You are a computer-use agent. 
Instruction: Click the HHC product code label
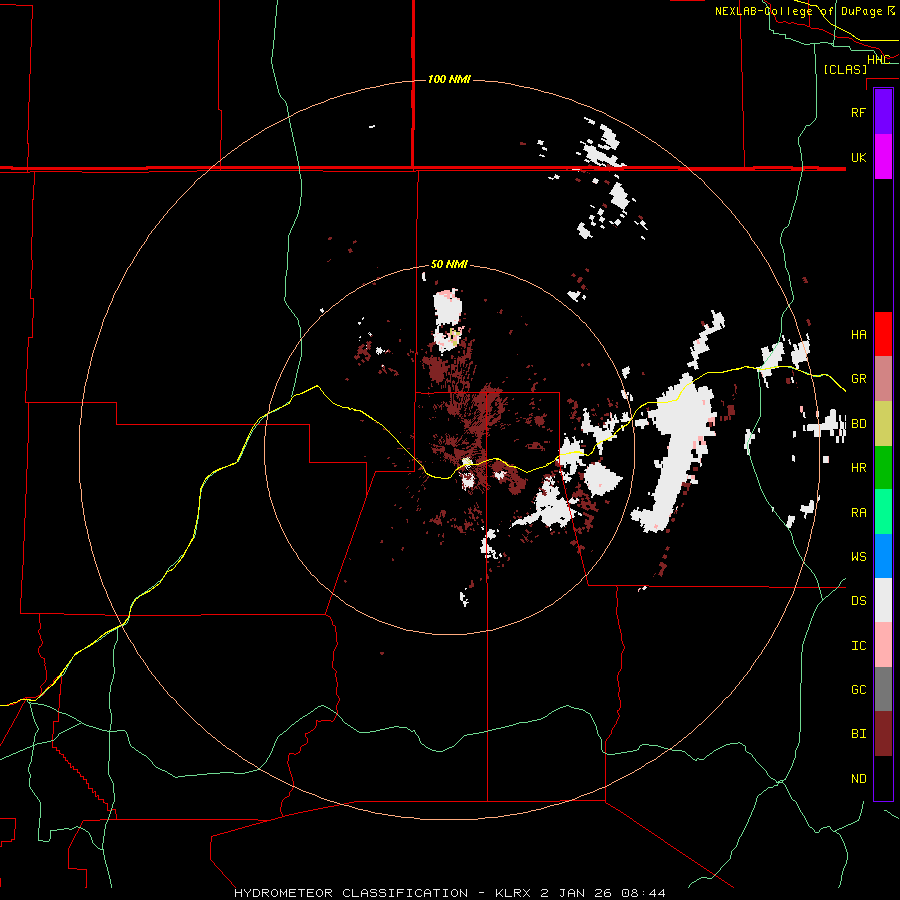click(x=878, y=60)
